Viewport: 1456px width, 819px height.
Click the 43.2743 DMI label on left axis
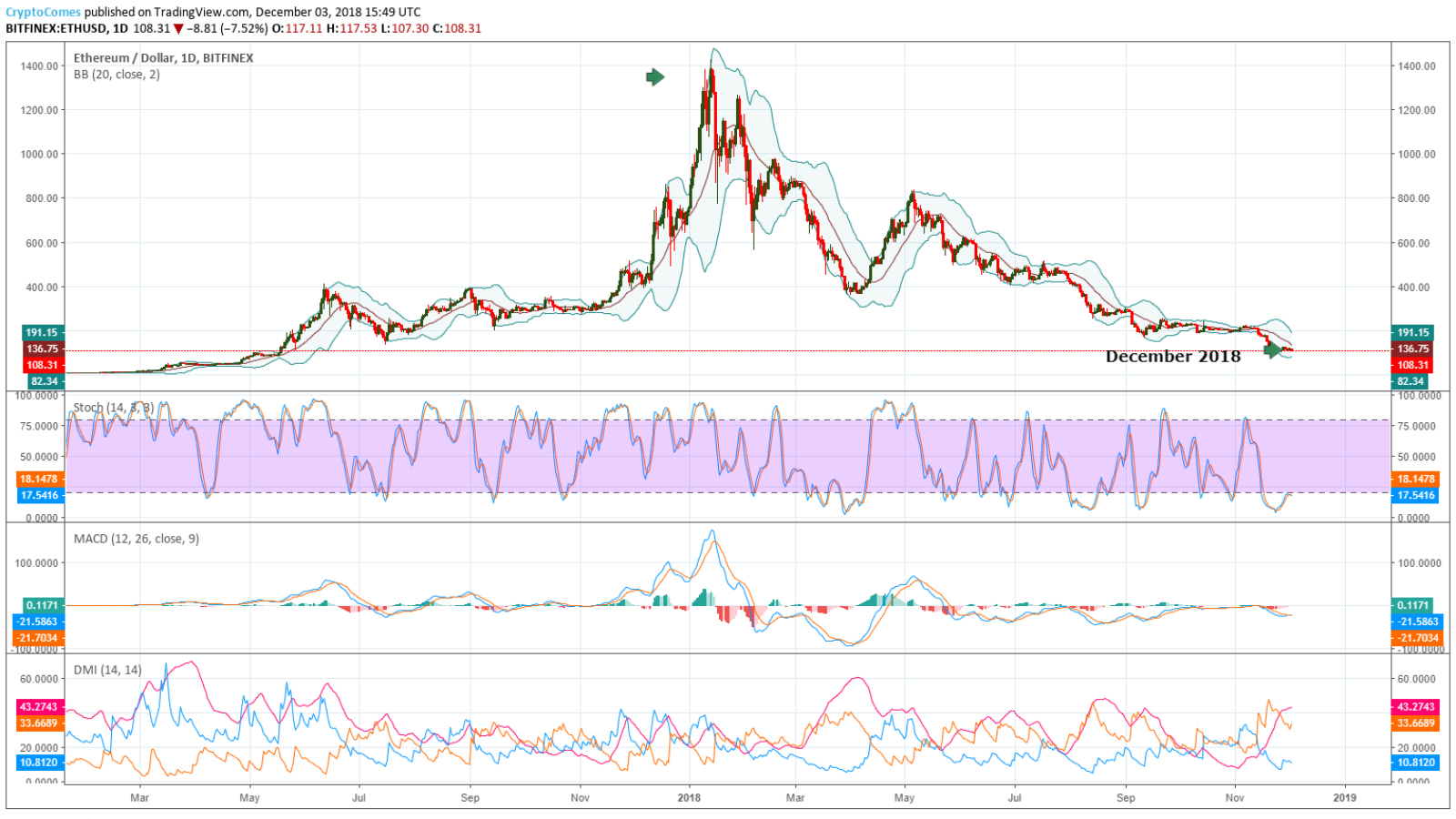click(x=39, y=707)
